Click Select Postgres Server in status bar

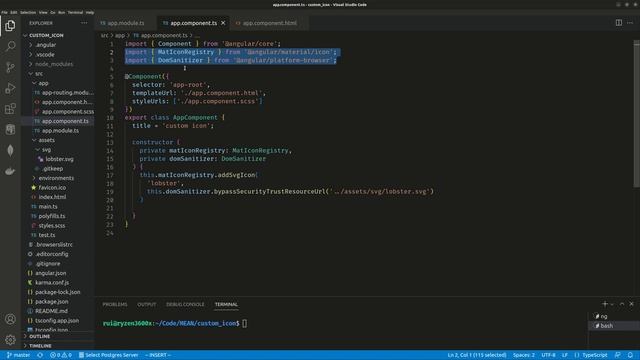coord(108,355)
